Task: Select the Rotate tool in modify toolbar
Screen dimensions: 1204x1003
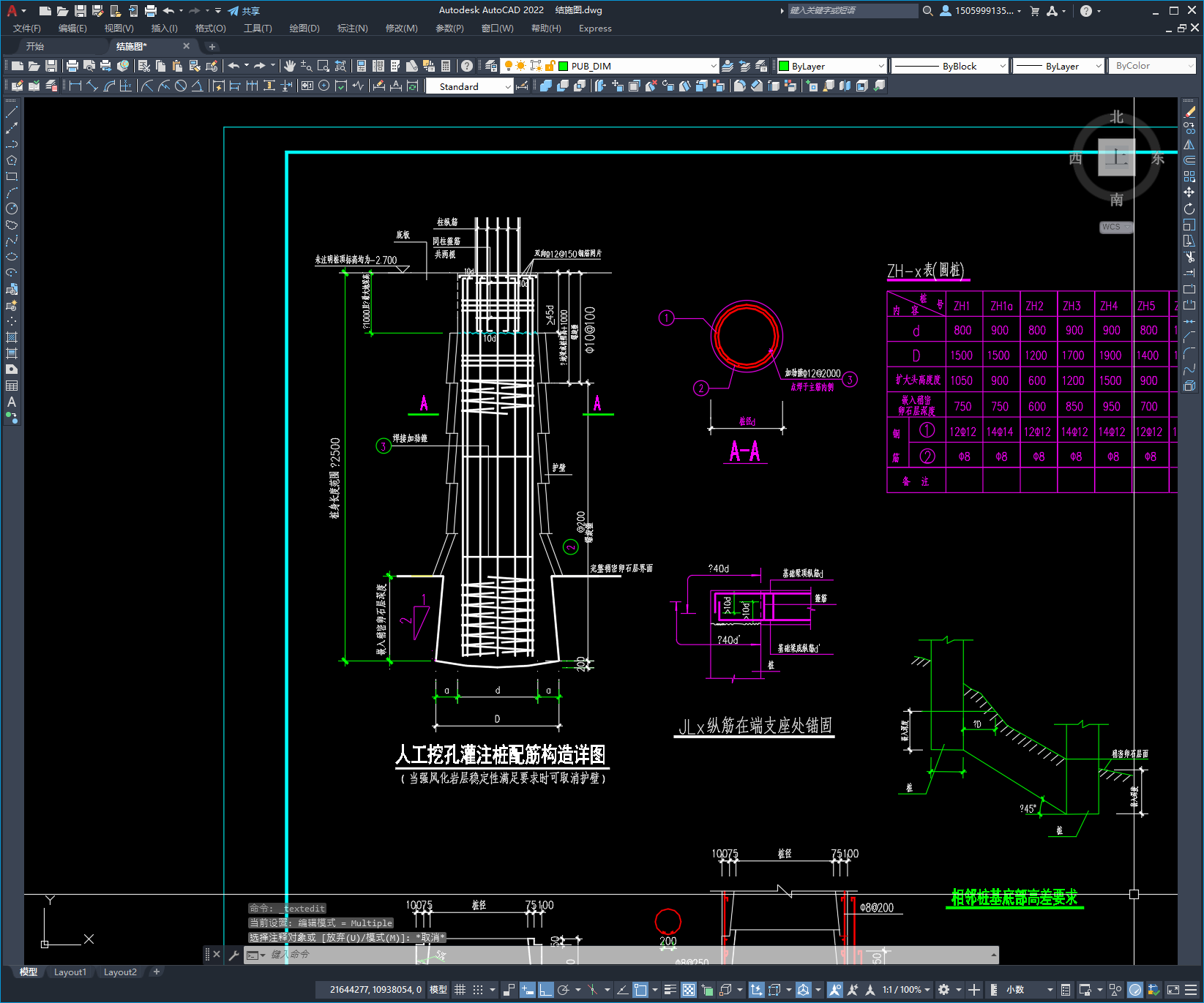Action: point(1189,209)
